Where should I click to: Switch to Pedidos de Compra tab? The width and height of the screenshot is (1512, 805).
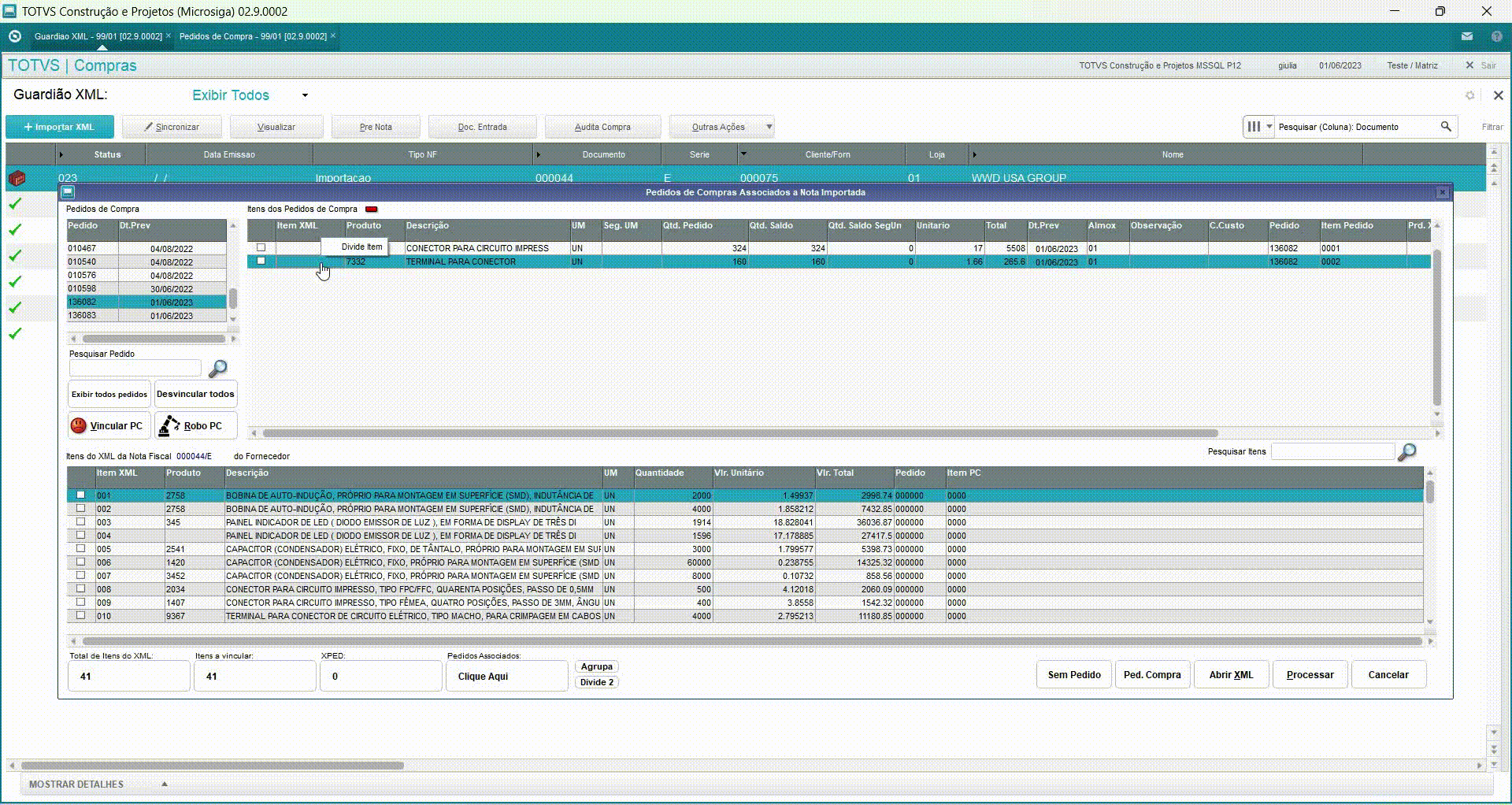pos(252,36)
